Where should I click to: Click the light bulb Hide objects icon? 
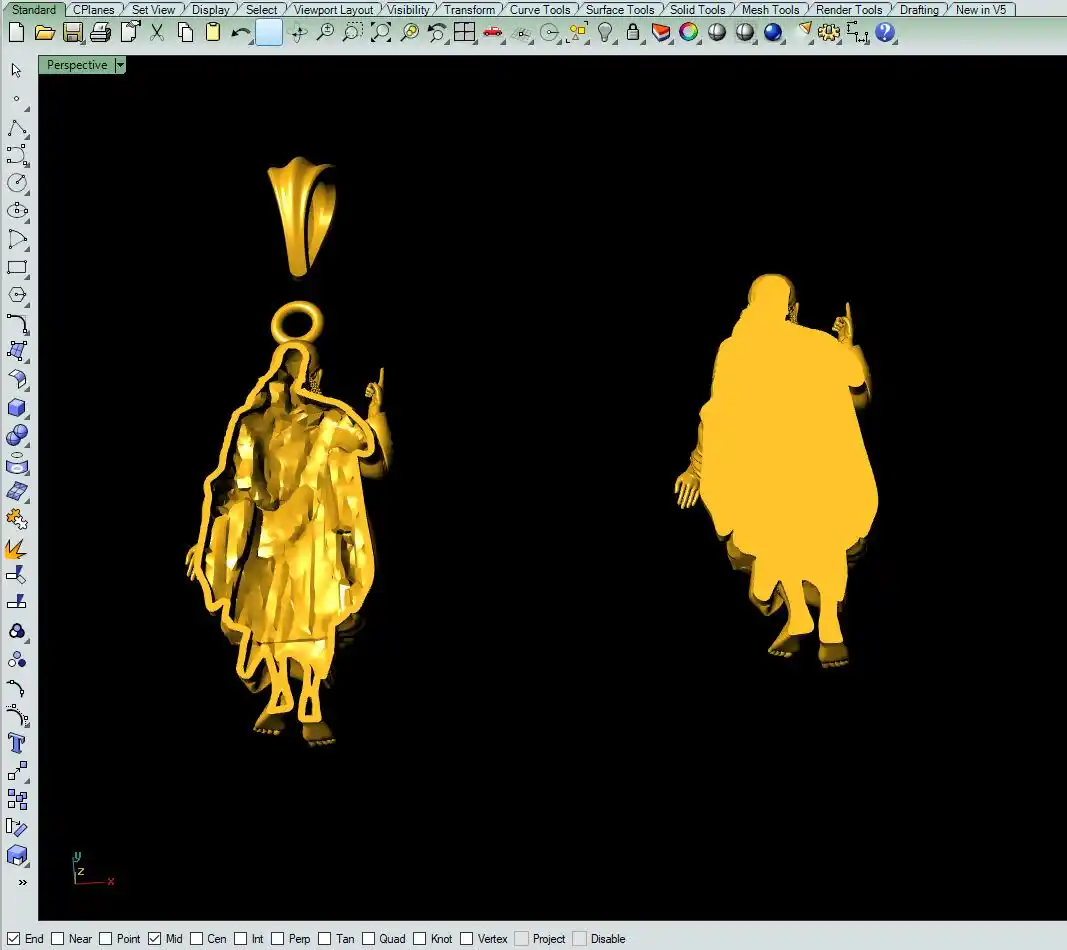pos(605,32)
